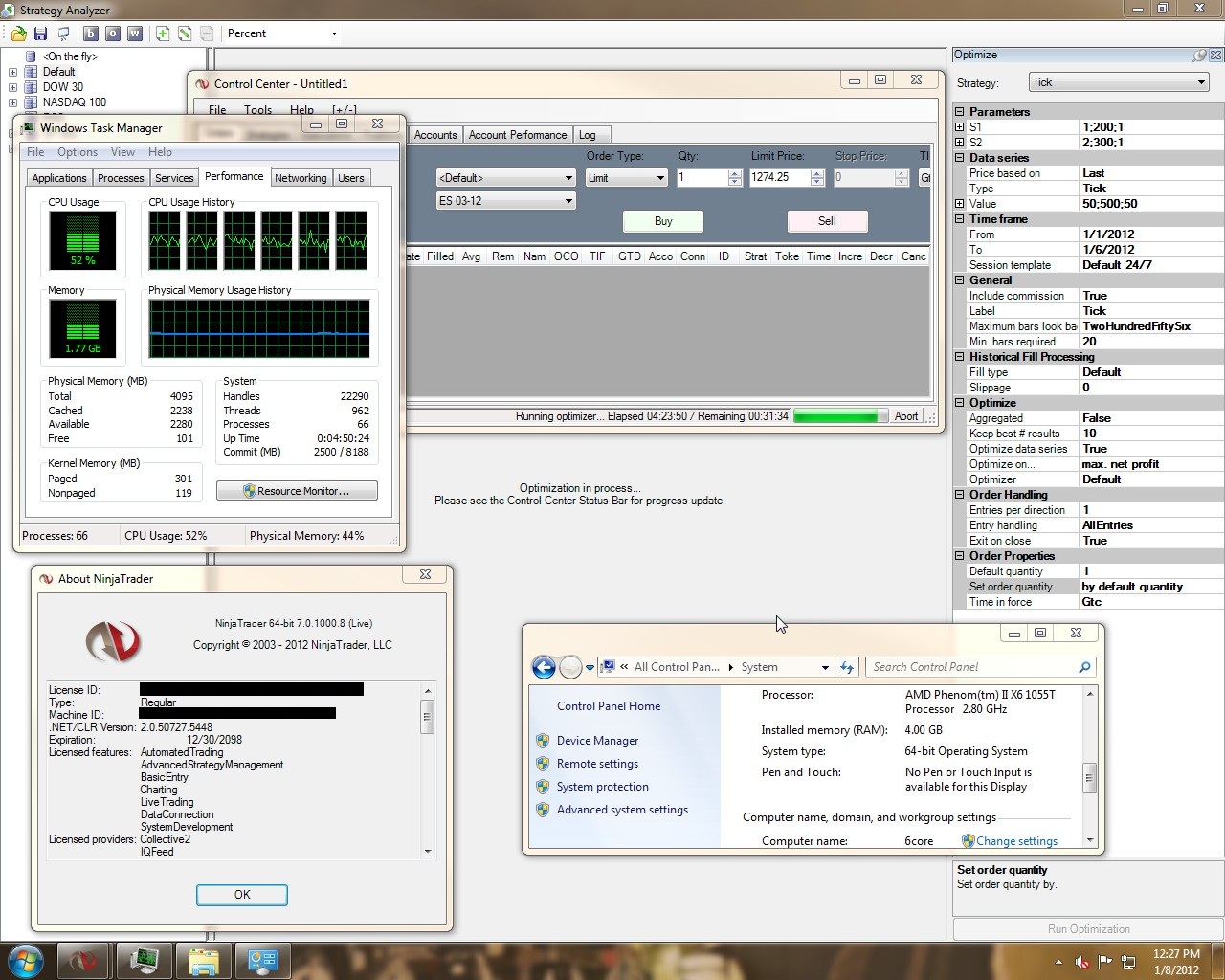This screenshot has height=980, width=1225.
Task: Open the Account Performance tab
Action: point(517,135)
